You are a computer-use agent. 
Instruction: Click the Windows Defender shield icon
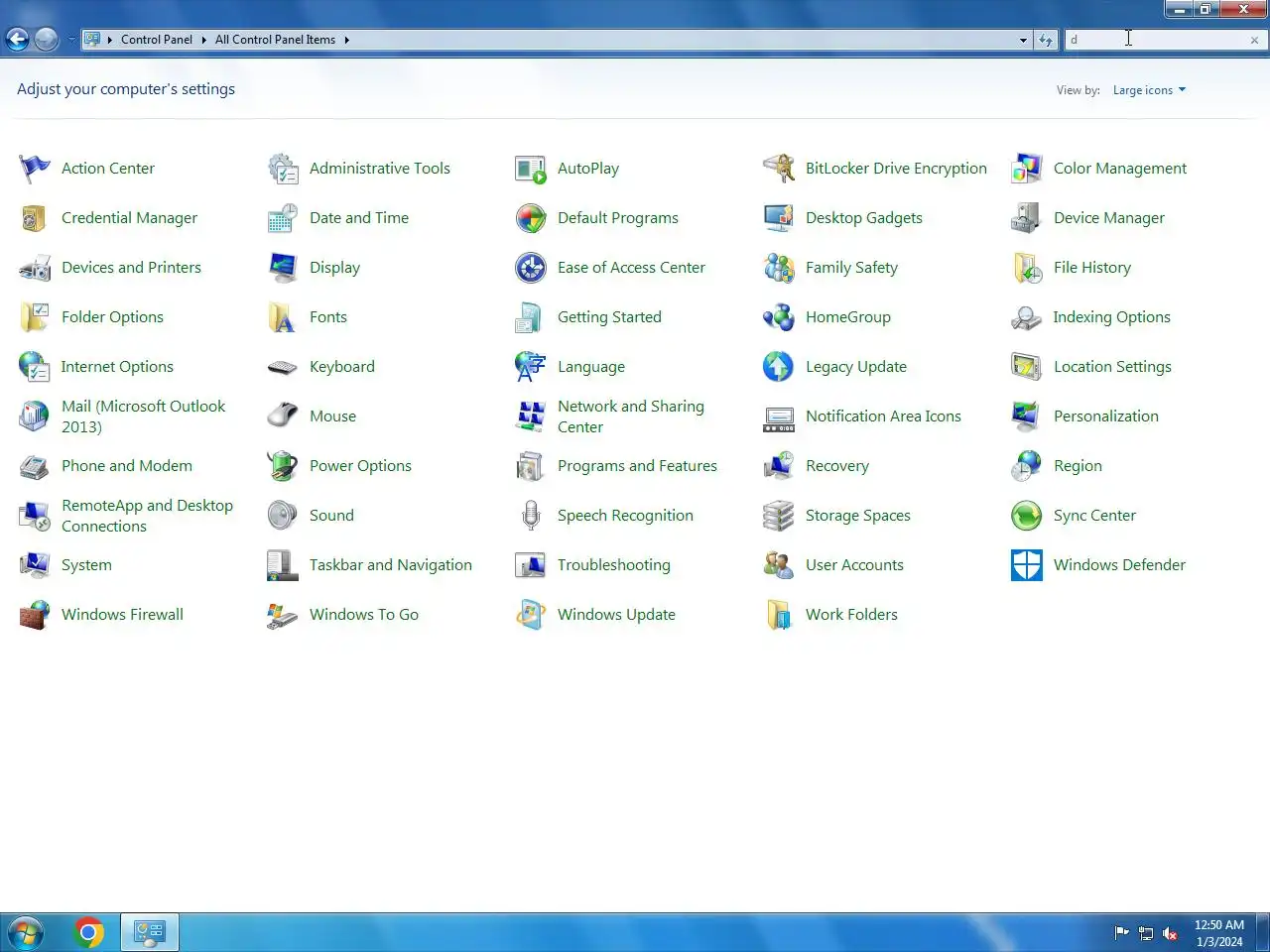point(1027,565)
